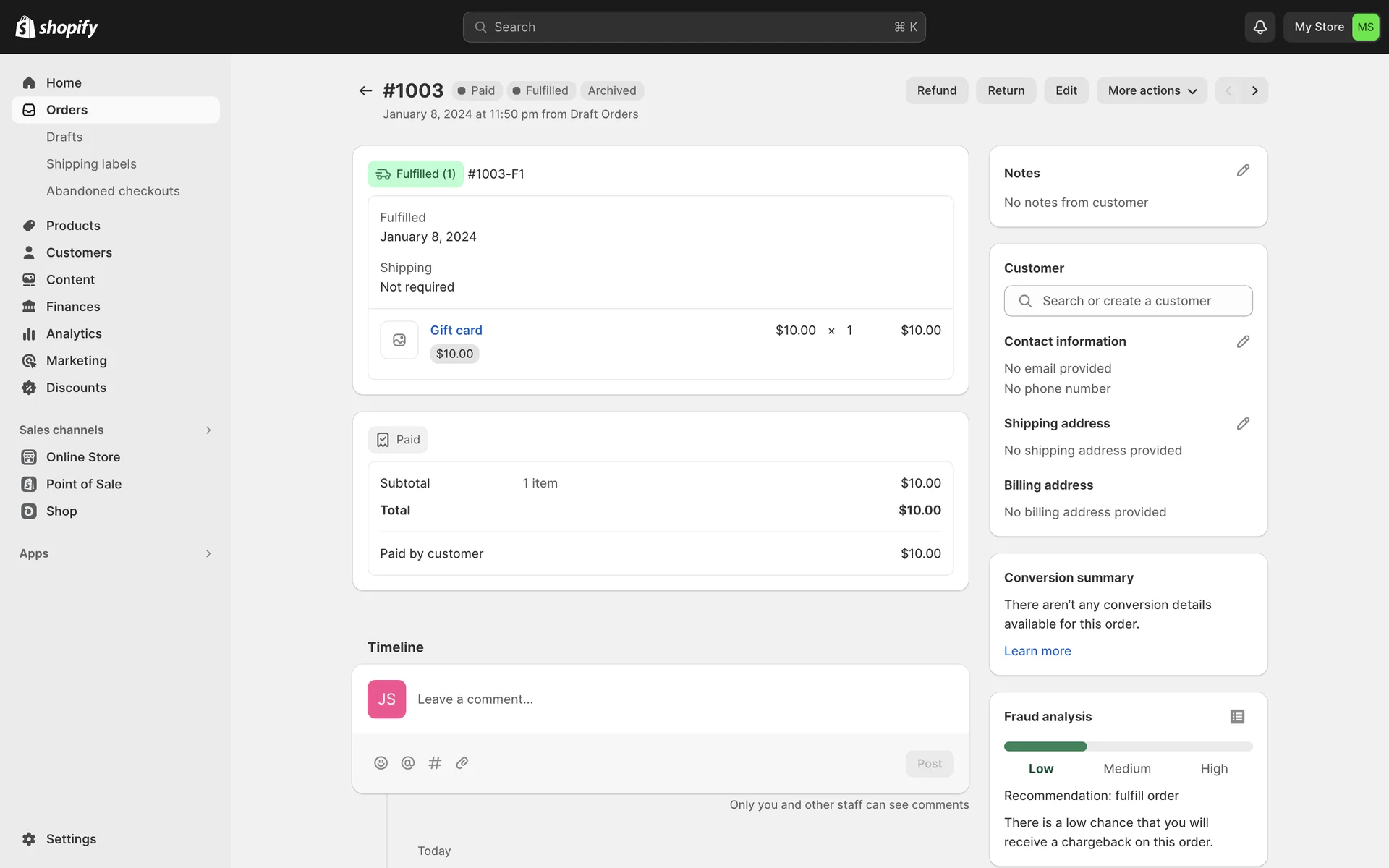Viewport: 1389px width, 868px height.
Task: Click the Refund button
Action: [x=936, y=90]
